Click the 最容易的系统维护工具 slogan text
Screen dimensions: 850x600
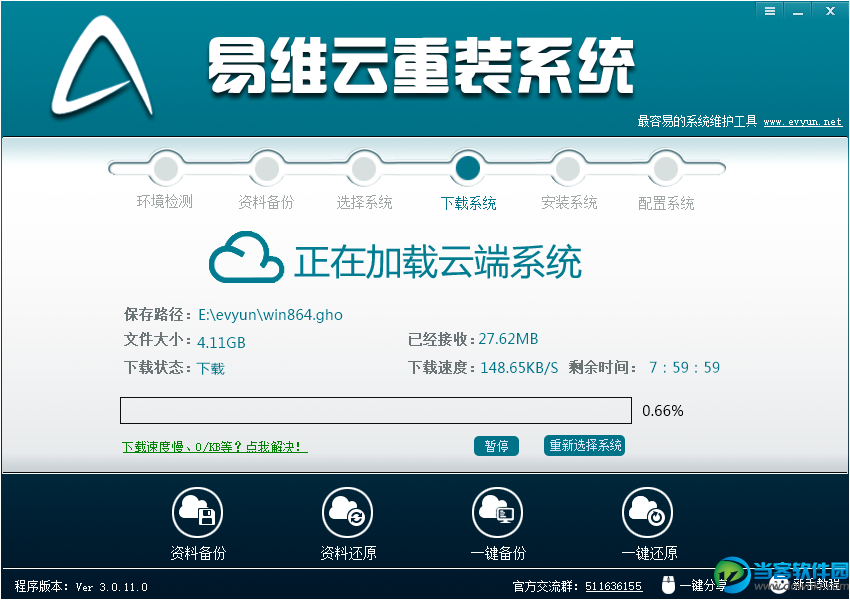coord(697,121)
